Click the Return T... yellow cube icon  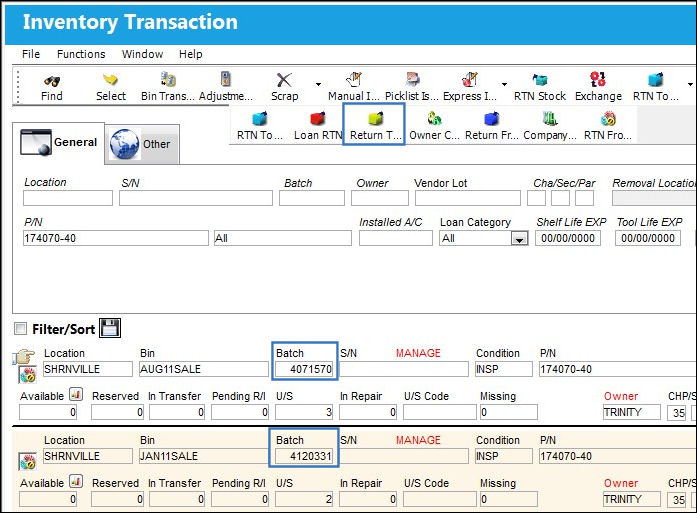pyautogui.click(x=376, y=119)
